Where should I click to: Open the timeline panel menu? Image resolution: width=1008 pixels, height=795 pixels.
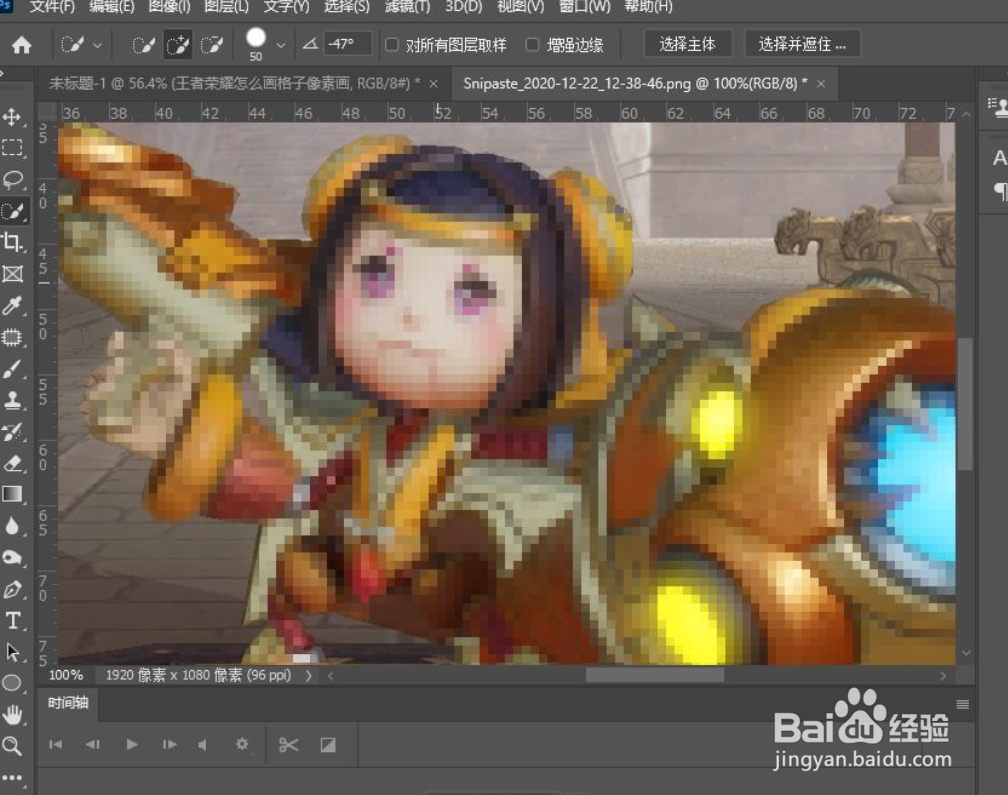pos(962,704)
